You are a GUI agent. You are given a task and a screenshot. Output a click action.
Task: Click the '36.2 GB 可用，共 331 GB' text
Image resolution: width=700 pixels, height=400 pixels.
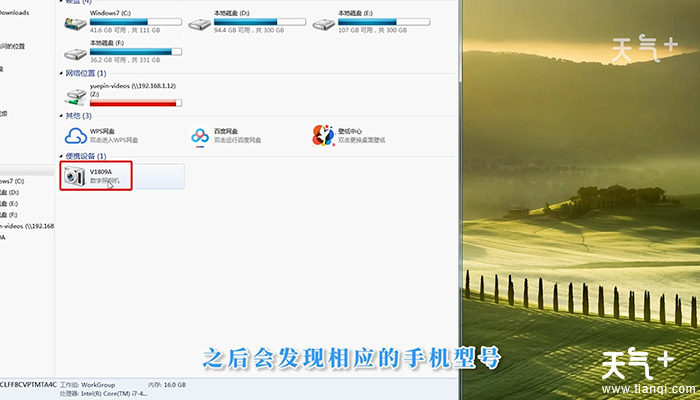[x=125, y=60]
